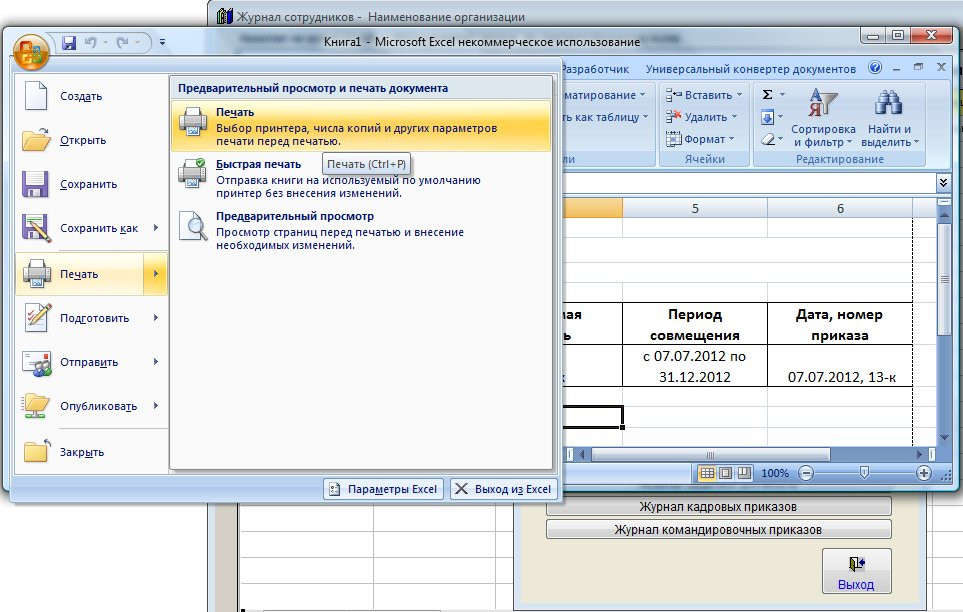Screen dimensions: 963x612
Task: Expand the Insert (Вставить) cells dropdown
Action: (739, 95)
